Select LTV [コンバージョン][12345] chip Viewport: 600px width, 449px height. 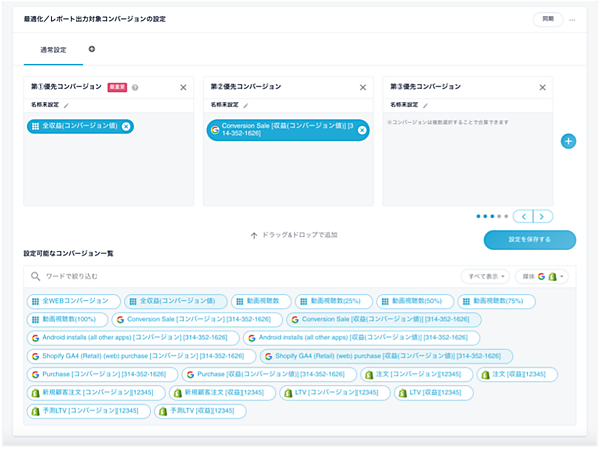[x=335, y=393]
